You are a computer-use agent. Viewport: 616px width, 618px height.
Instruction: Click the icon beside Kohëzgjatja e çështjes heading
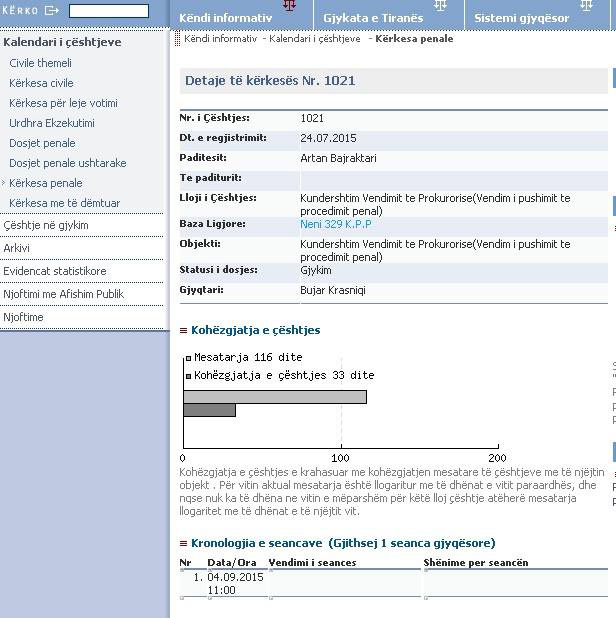point(183,331)
